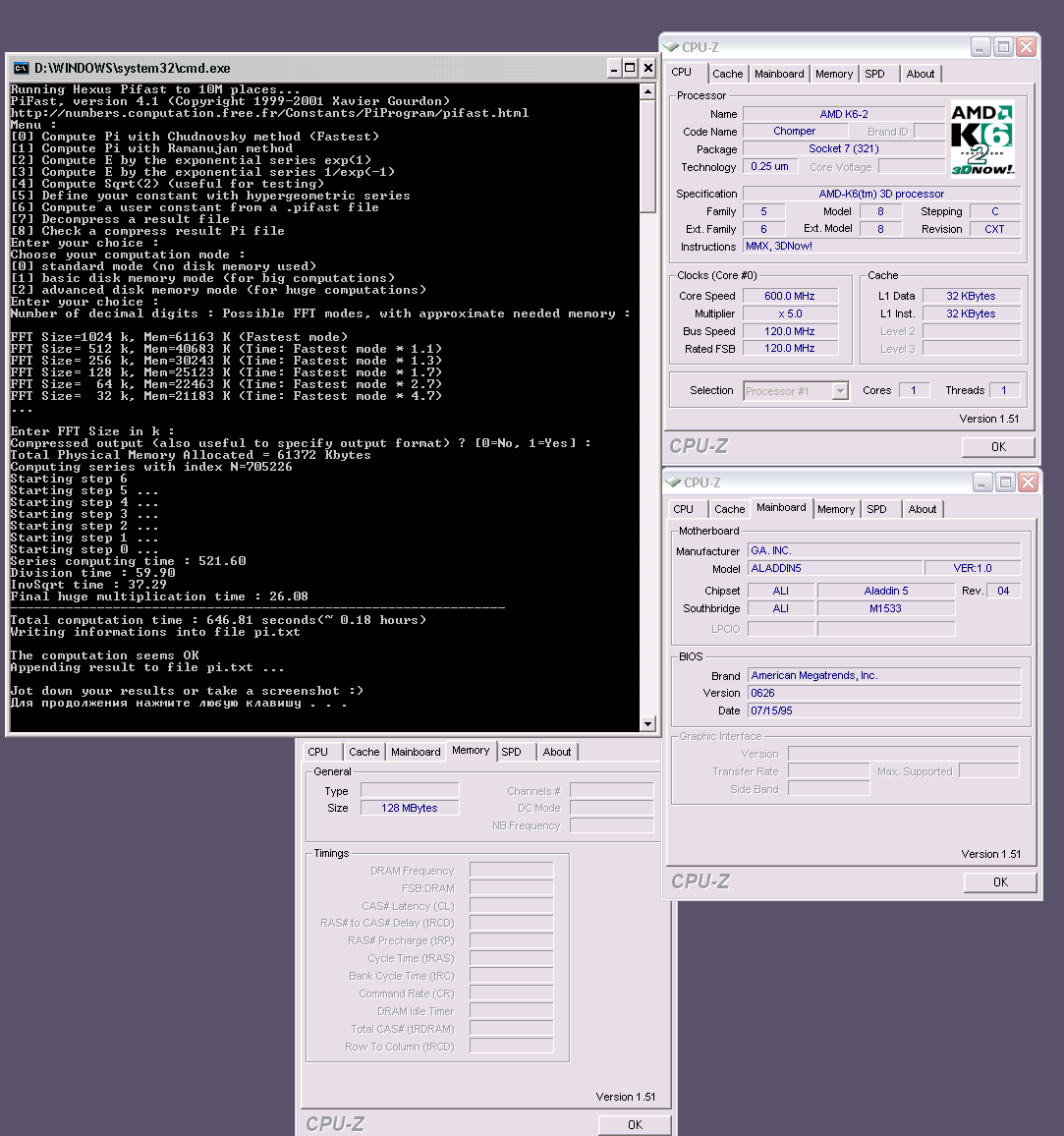The height and width of the screenshot is (1136, 1064).
Task: Click Total computation time line in cmd
Action: [218, 620]
